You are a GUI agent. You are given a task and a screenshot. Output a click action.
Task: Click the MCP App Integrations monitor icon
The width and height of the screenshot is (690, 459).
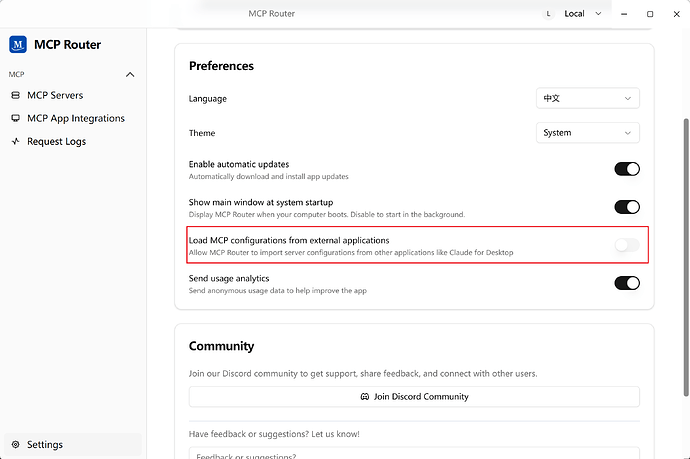point(15,118)
